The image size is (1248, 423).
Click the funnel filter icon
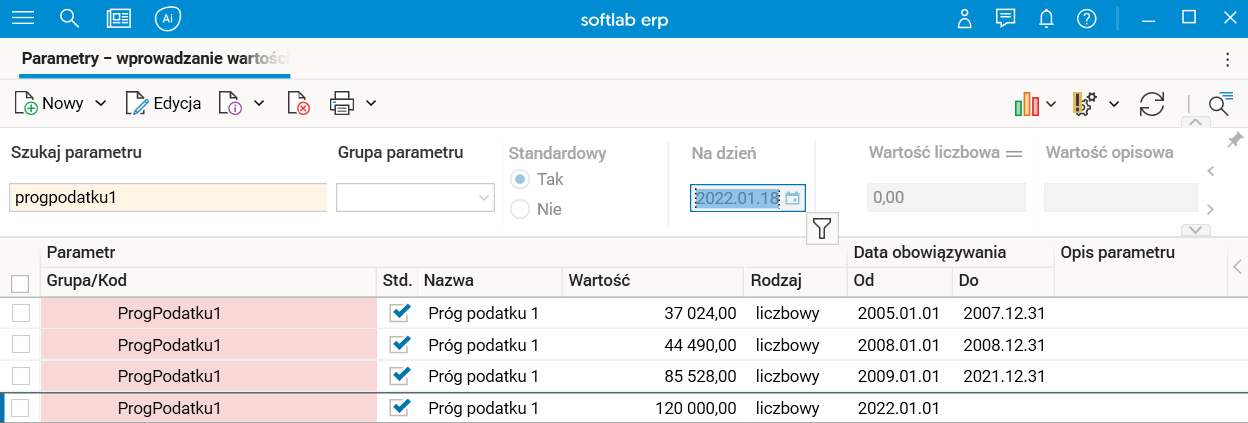click(821, 229)
